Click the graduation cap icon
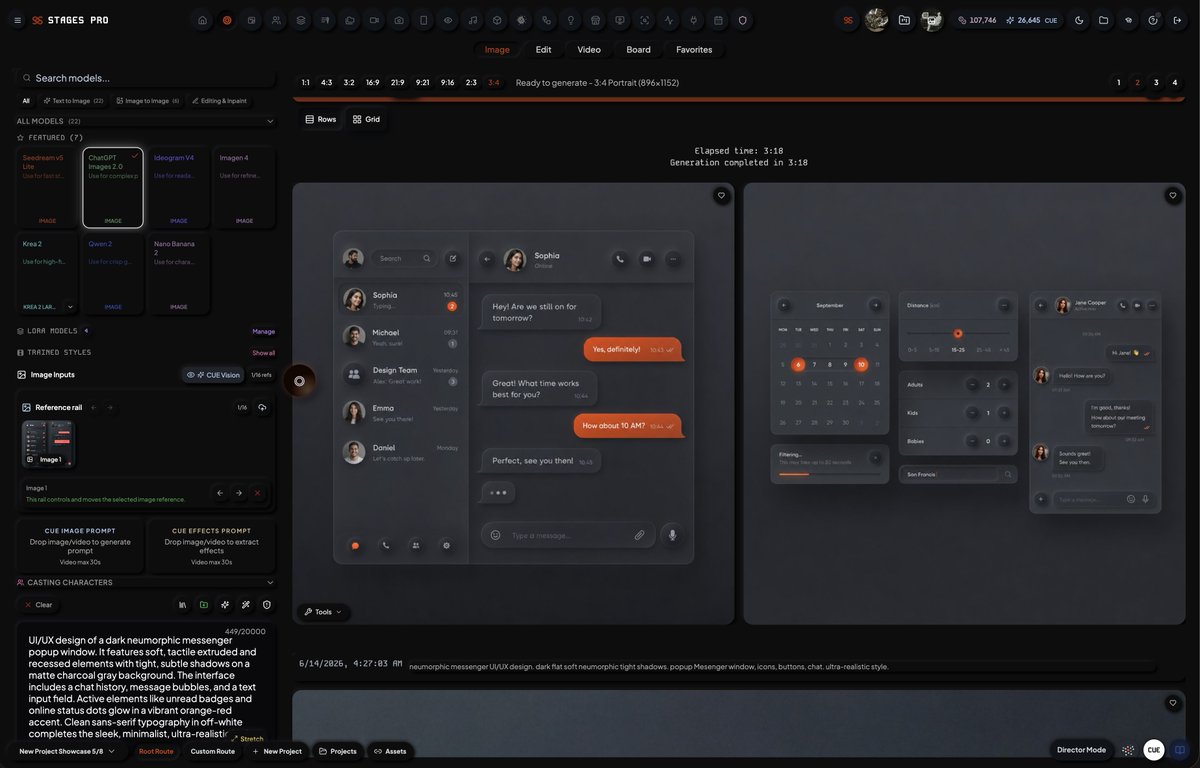Image resolution: width=1200 pixels, height=768 pixels. [1128, 20]
